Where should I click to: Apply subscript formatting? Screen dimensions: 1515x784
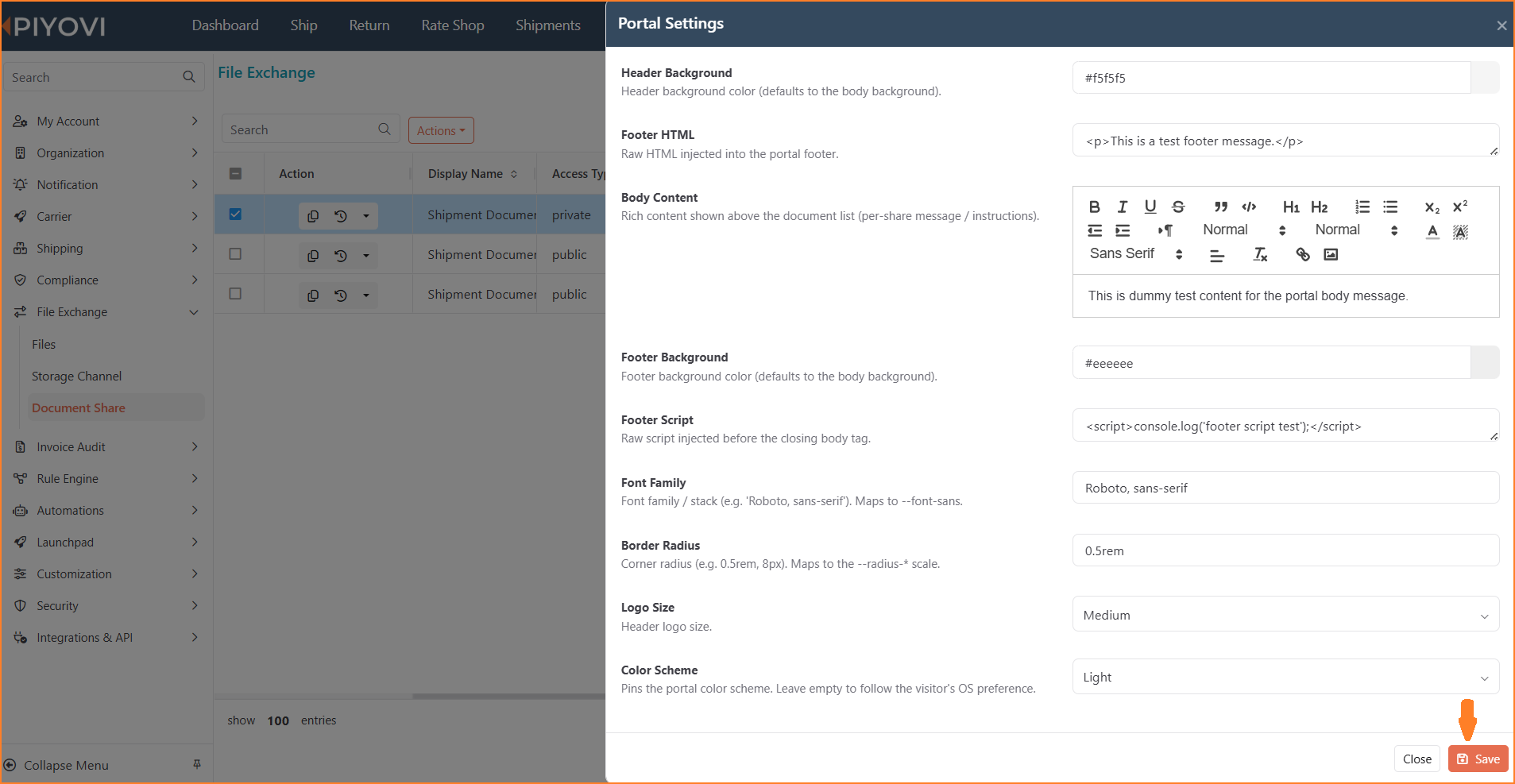click(1432, 207)
